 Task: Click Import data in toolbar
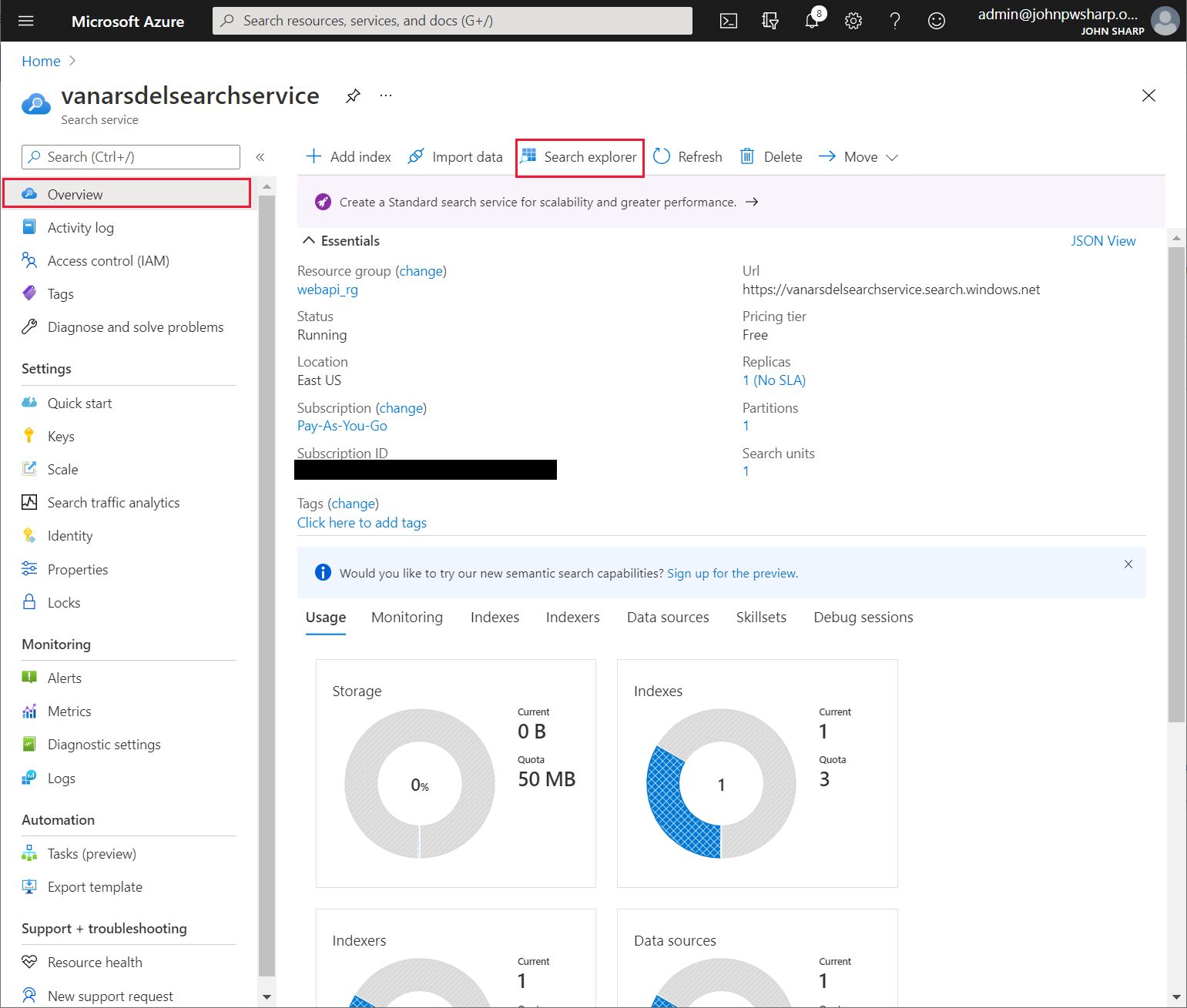(454, 157)
